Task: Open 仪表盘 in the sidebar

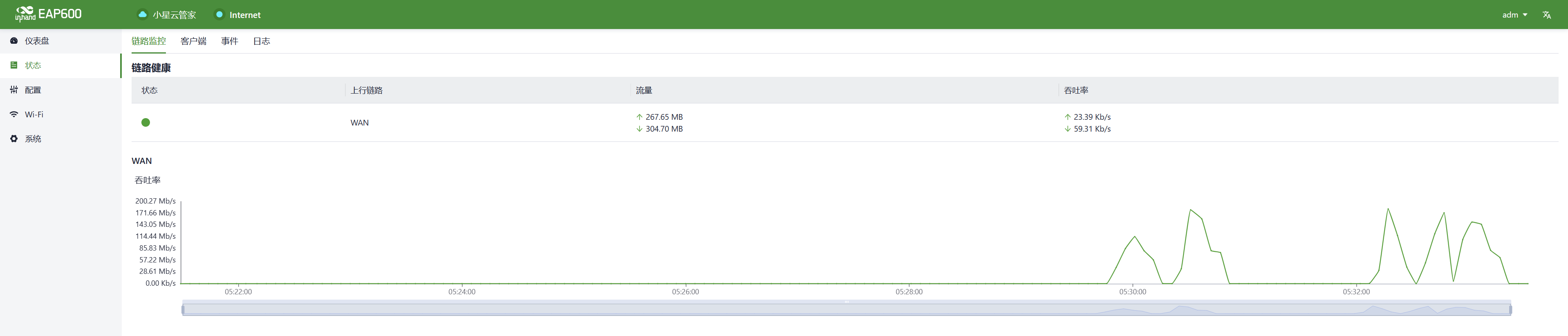Action: 61,41
